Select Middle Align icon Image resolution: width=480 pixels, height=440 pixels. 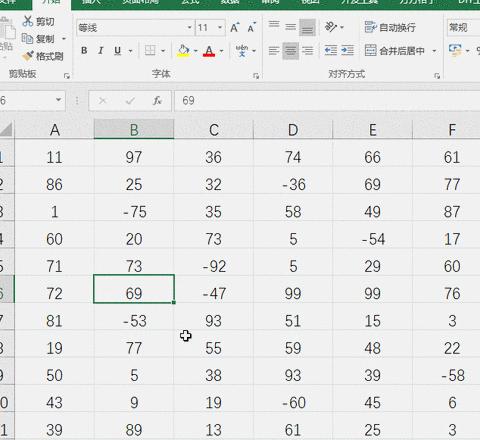point(291,27)
